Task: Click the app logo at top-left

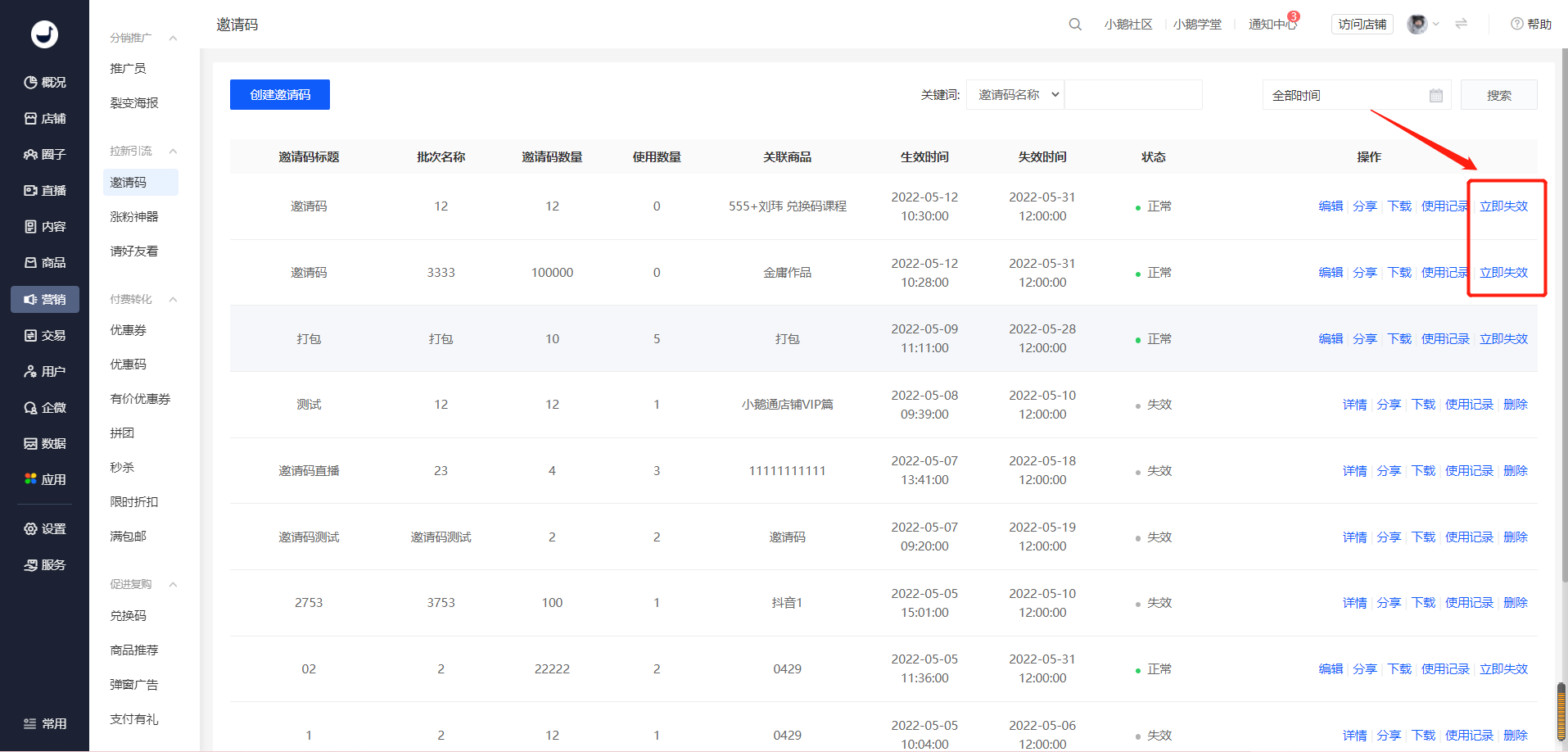Action: [x=44, y=34]
